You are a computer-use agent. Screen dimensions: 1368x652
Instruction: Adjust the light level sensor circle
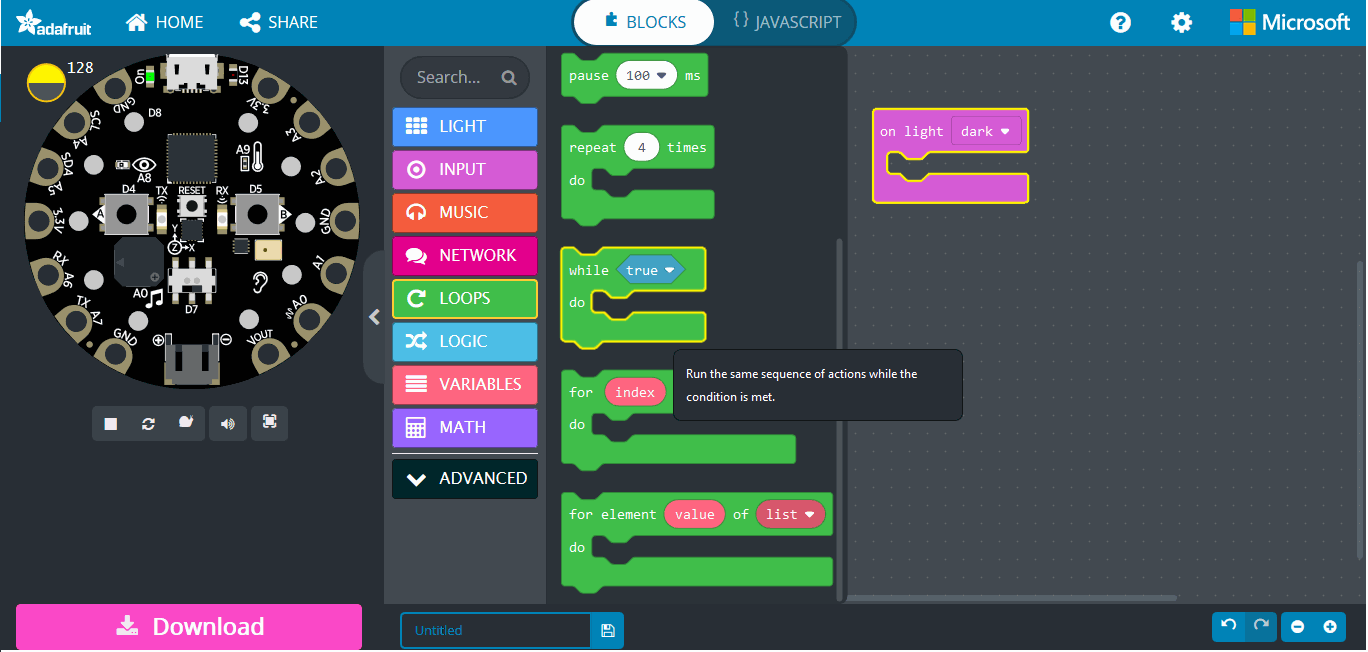(x=46, y=83)
